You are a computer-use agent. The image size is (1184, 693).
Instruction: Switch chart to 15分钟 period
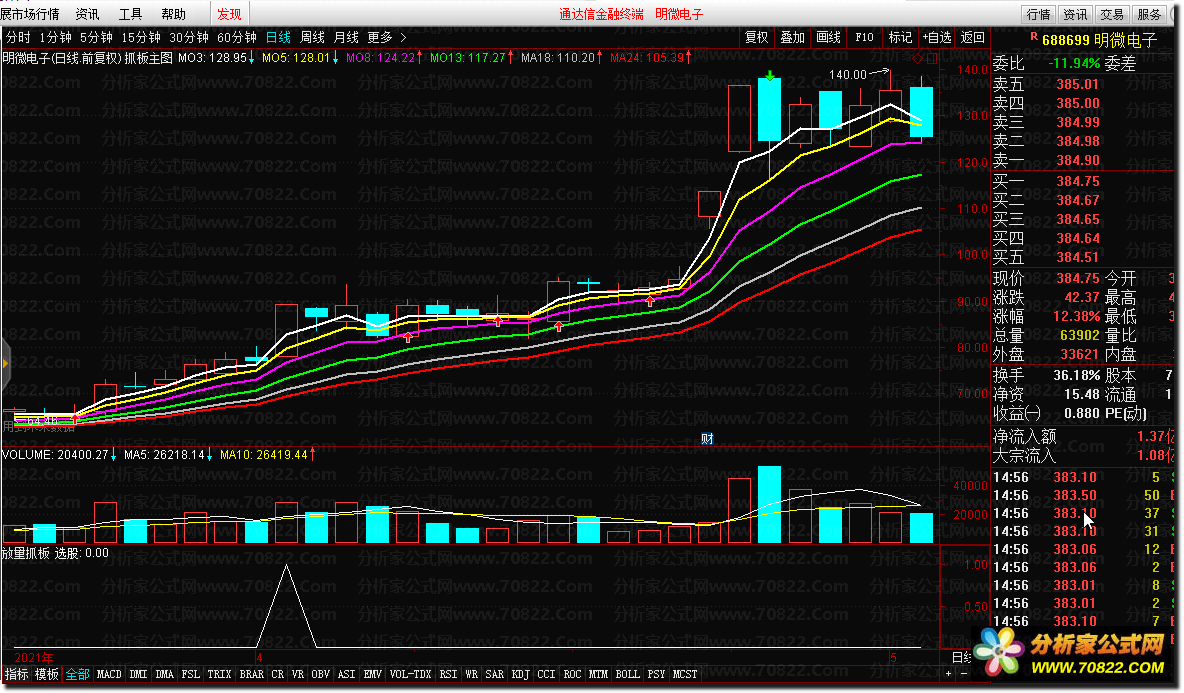tap(140, 37)
